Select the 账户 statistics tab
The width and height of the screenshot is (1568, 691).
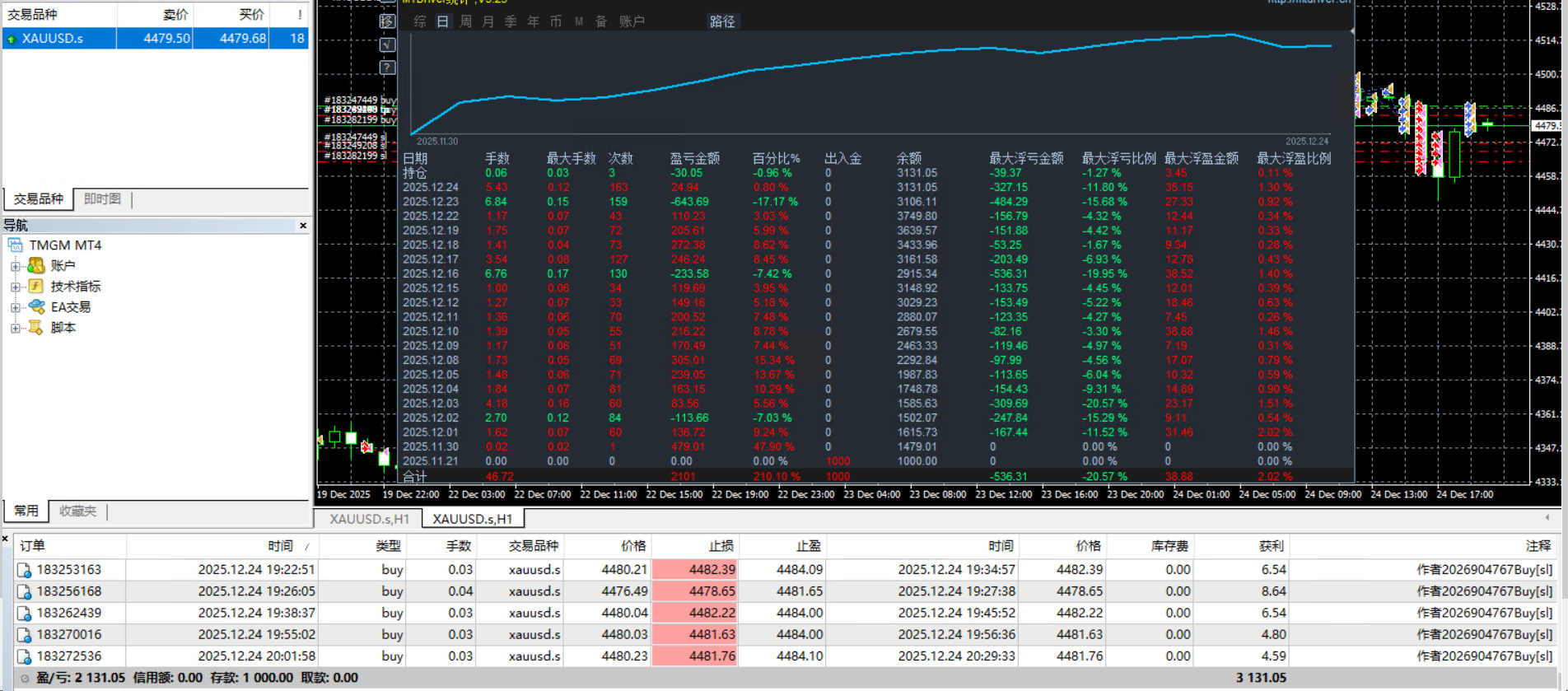(x=632, y=21)
